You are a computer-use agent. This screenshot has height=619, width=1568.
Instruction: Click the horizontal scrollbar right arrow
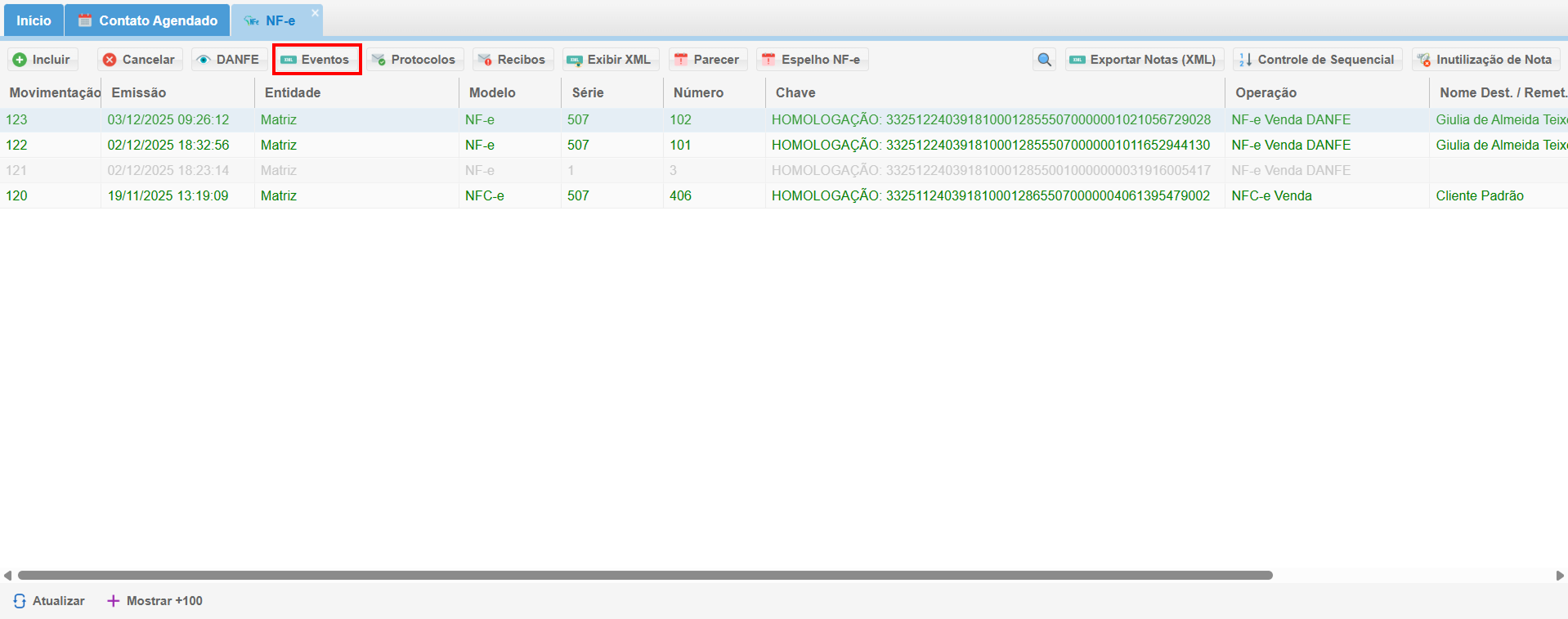coord(1560,576)
